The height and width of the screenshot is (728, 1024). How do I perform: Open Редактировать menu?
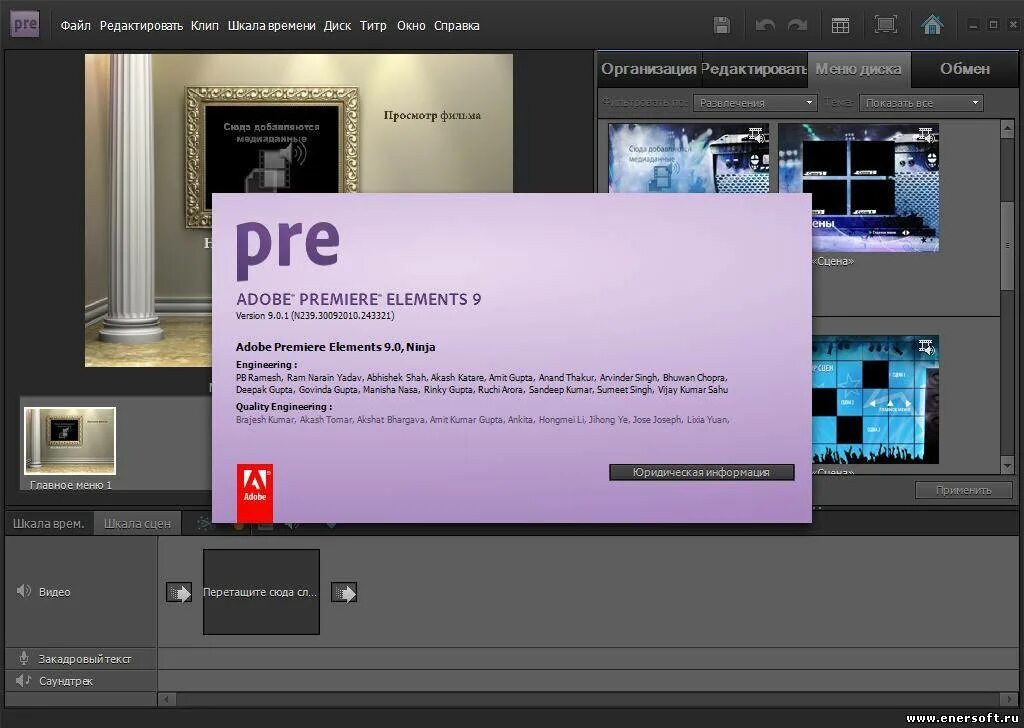pos(141,25)
